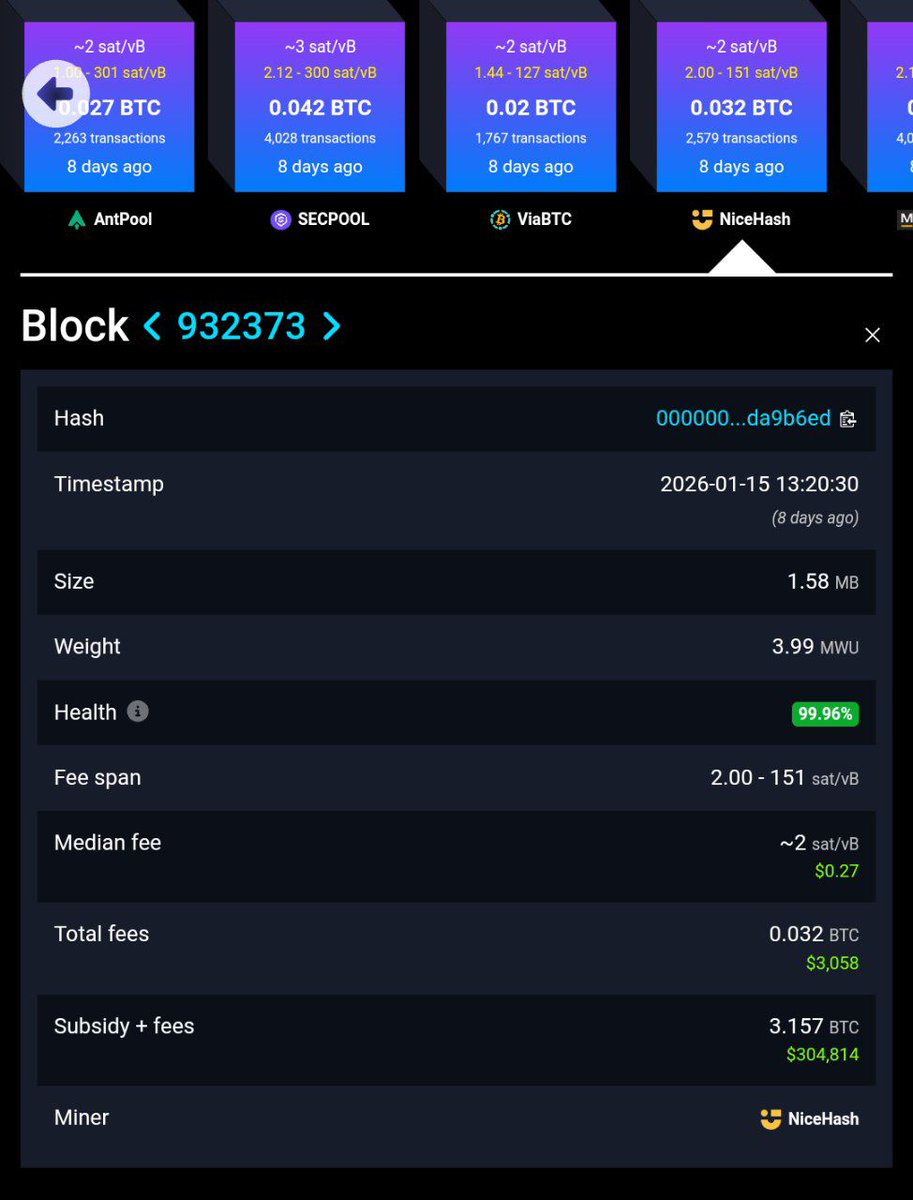Click the SECPOOL logo icon

(x=281, y=219)
